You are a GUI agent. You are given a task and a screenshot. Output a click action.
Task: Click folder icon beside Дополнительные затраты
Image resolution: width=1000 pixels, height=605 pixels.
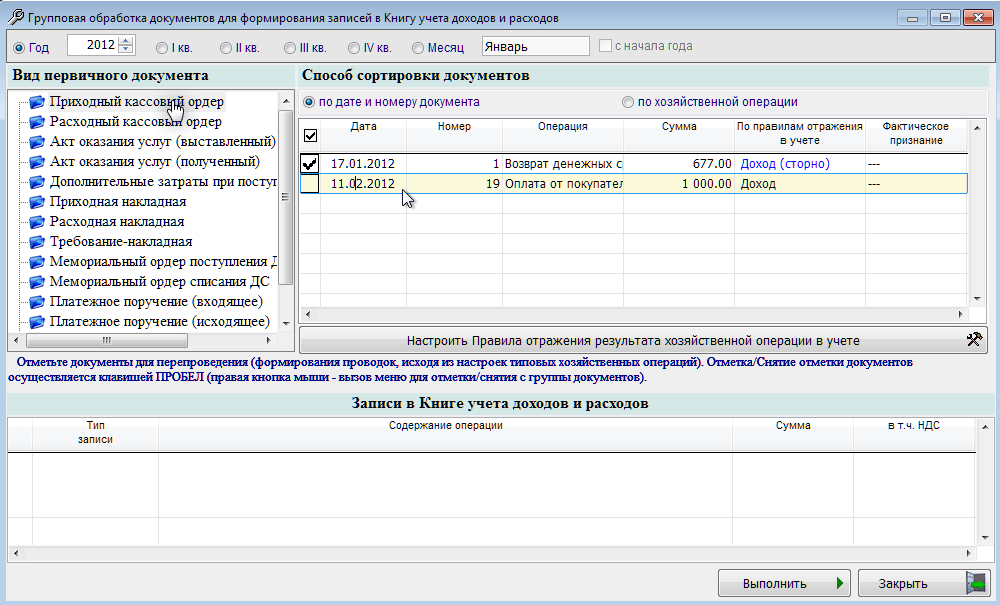37,182
